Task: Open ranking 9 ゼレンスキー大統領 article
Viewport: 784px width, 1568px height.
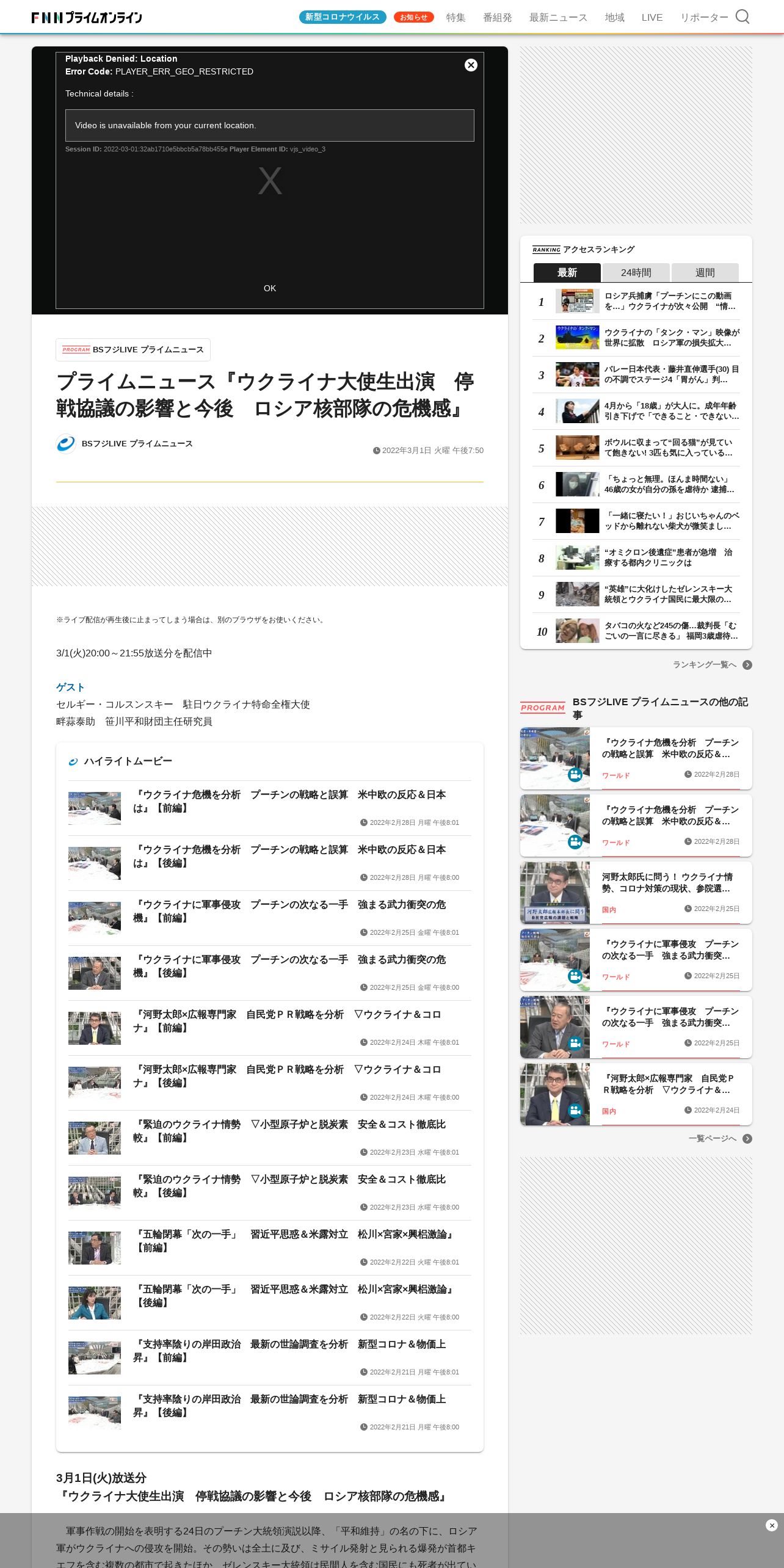Action: click(x=636, y=594)
